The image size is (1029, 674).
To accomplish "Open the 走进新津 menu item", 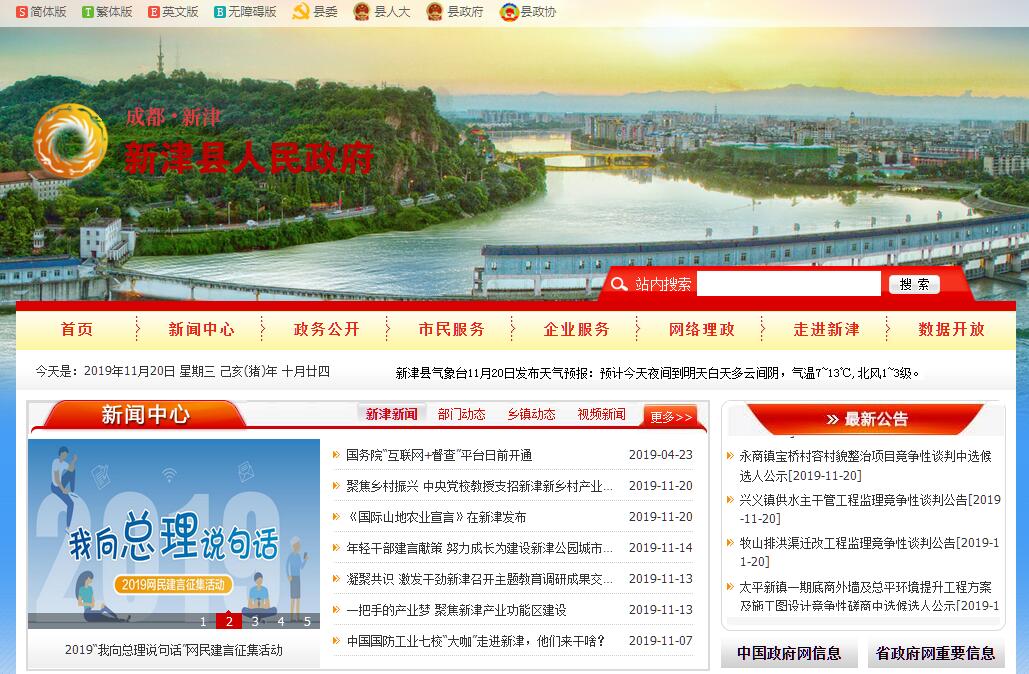I will [827, 329].
